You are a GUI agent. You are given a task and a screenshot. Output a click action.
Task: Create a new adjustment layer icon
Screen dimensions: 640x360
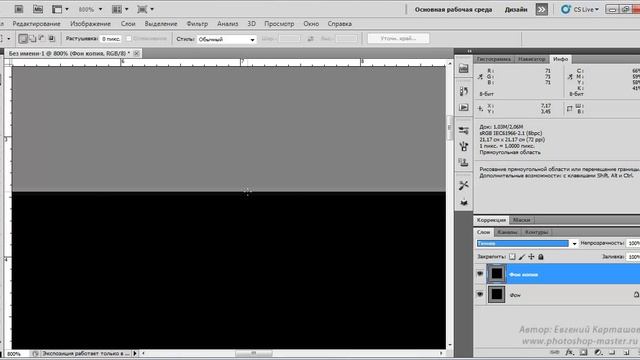(598, 353)
